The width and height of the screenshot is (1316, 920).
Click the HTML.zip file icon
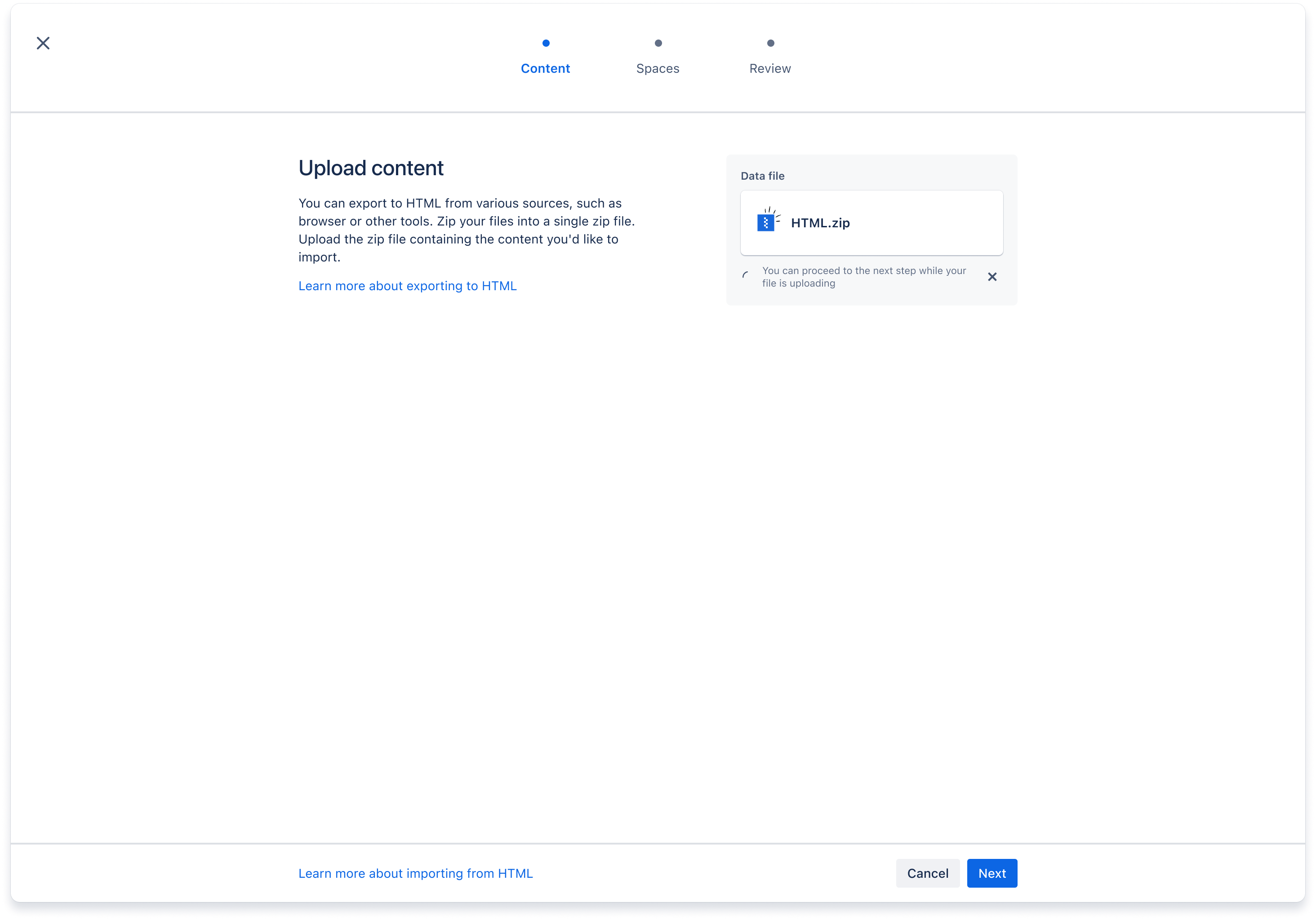[x=768, y=220]
